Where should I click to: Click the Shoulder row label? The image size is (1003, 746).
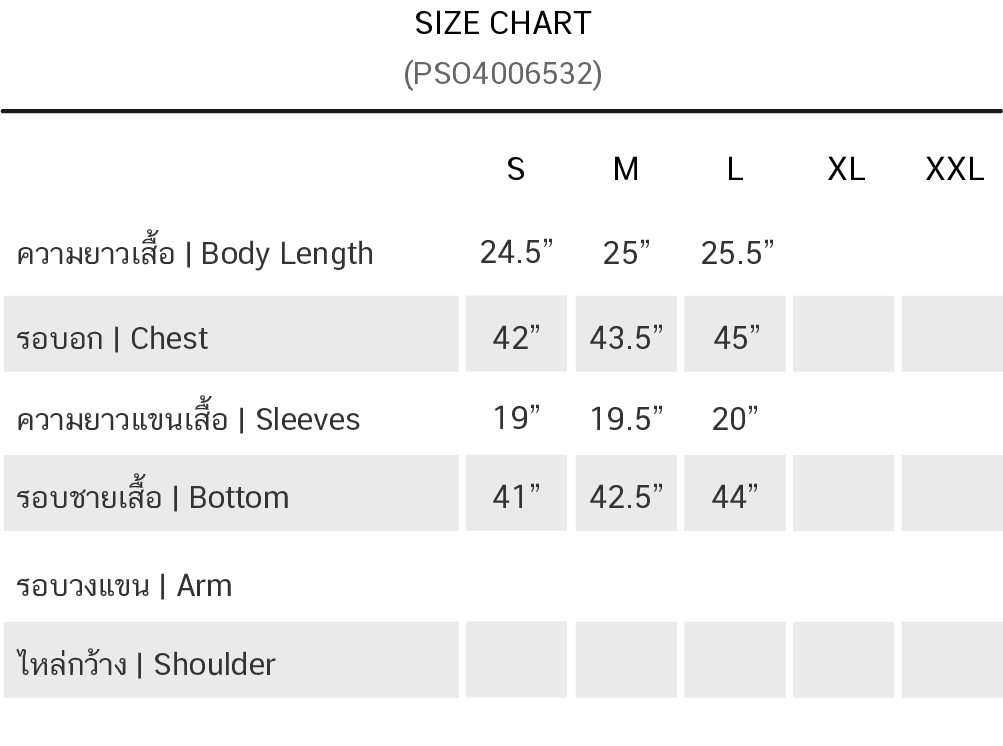146,664
